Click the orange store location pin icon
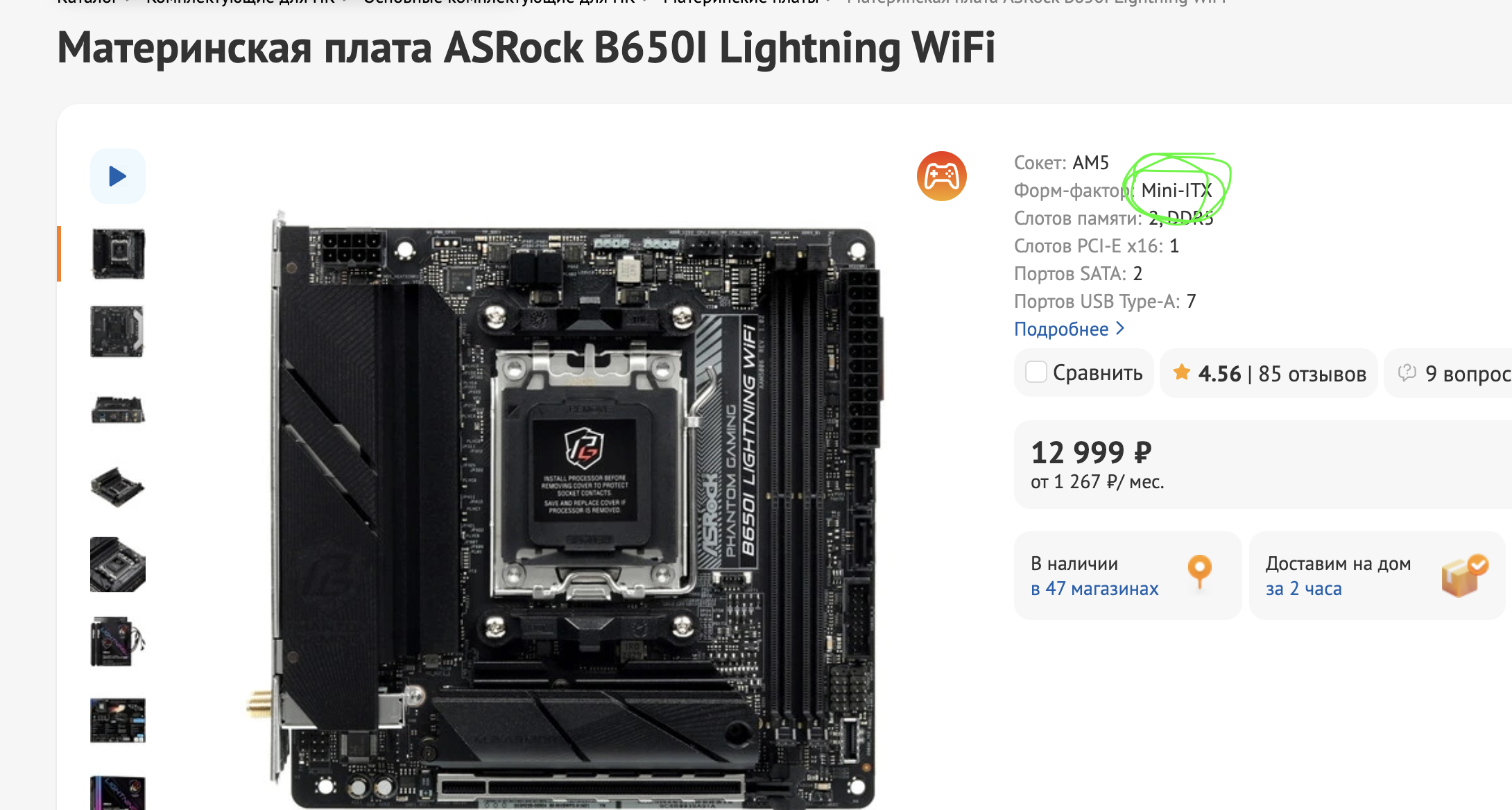 pyautogui.click(x=1199, y=572)
